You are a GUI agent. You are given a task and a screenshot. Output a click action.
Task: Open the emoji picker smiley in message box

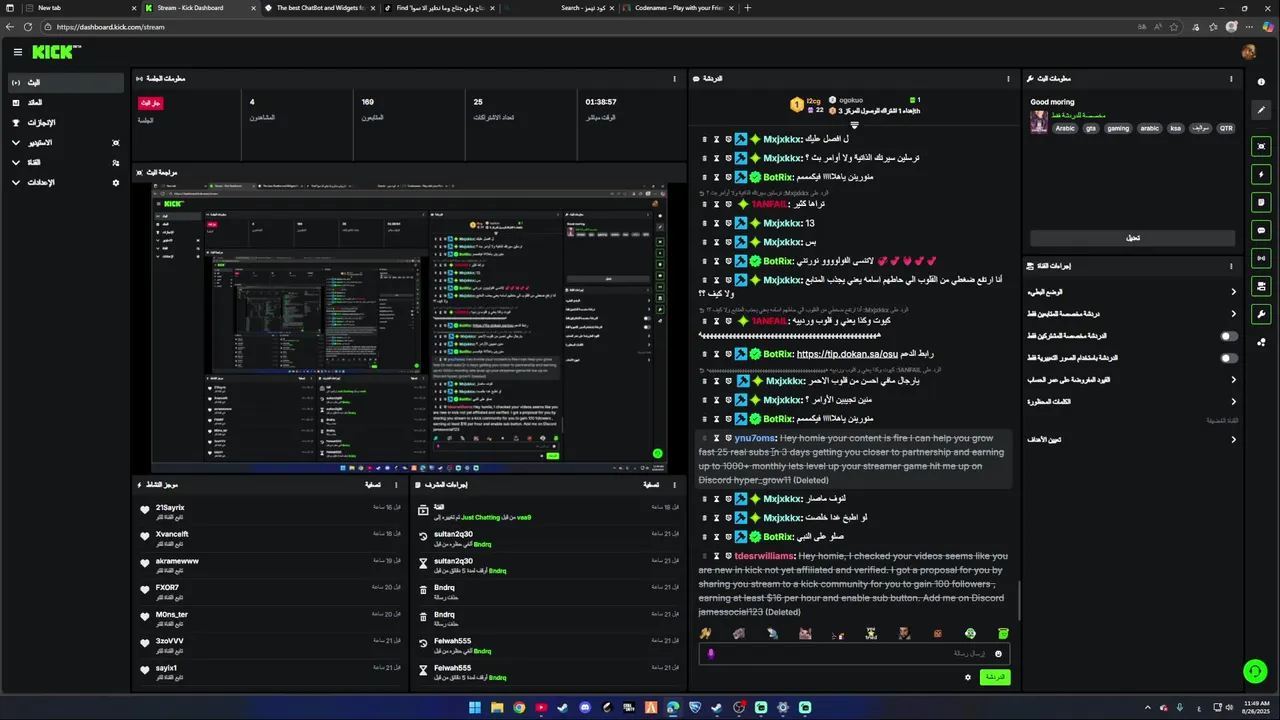[x=997, y=654]
